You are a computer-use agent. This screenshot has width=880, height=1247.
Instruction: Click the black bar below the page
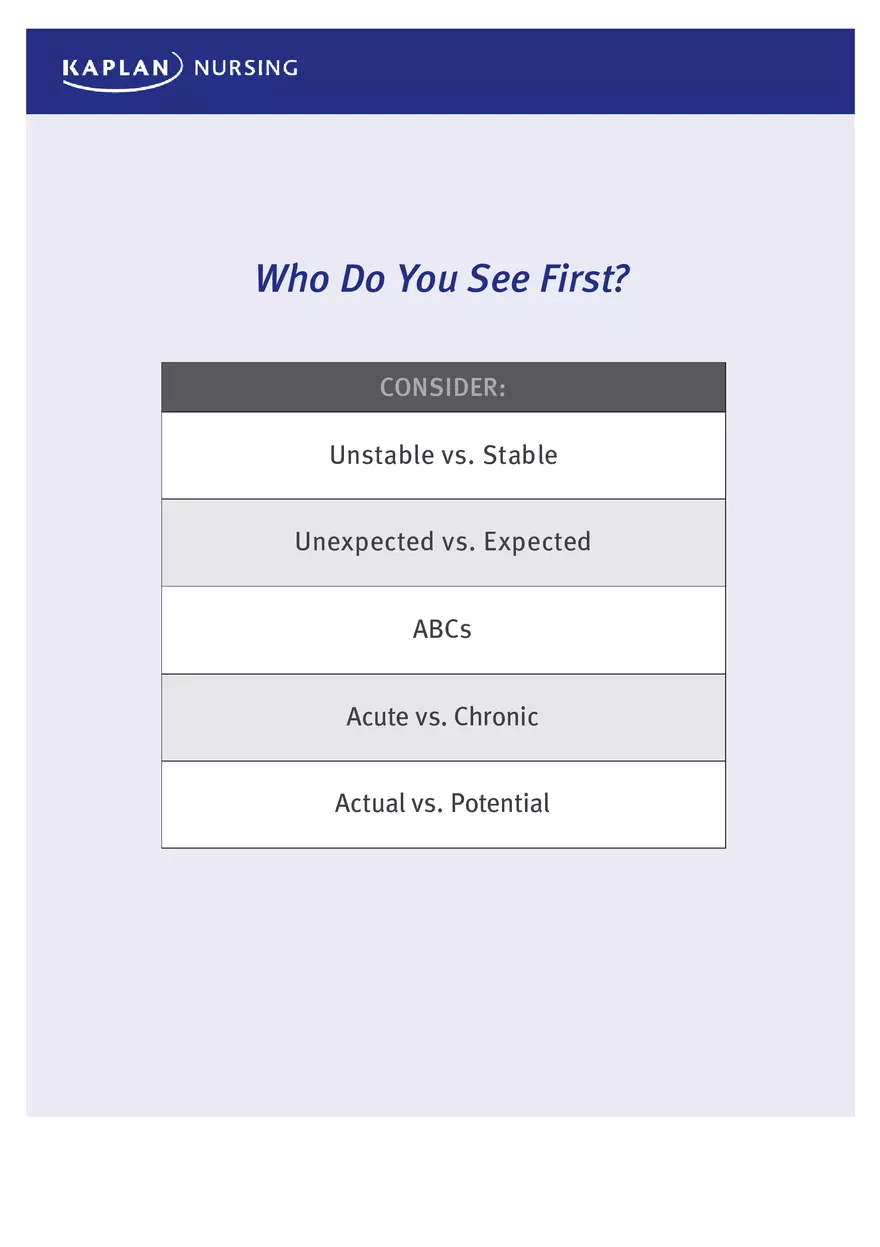440,1195
